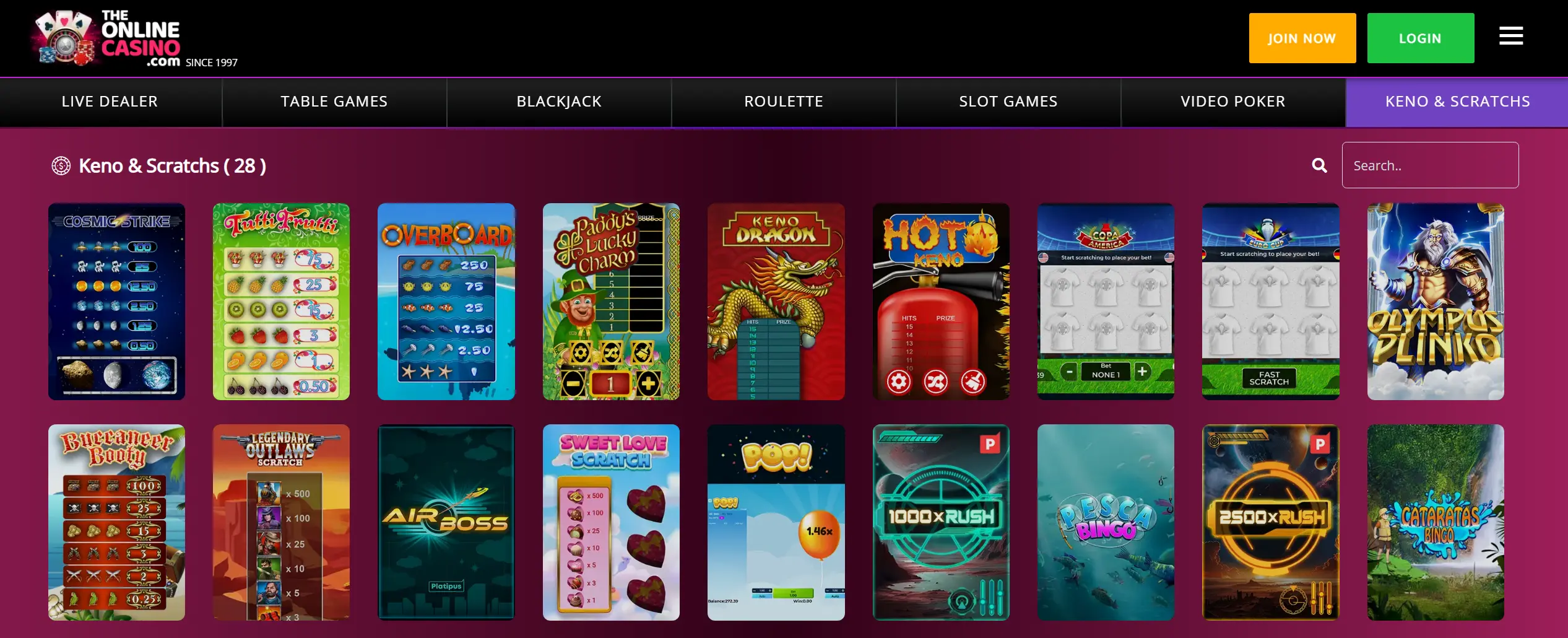1568x638 pixels.
Task: Open the Cosmic Strike game tile
Action: (116, 301)
